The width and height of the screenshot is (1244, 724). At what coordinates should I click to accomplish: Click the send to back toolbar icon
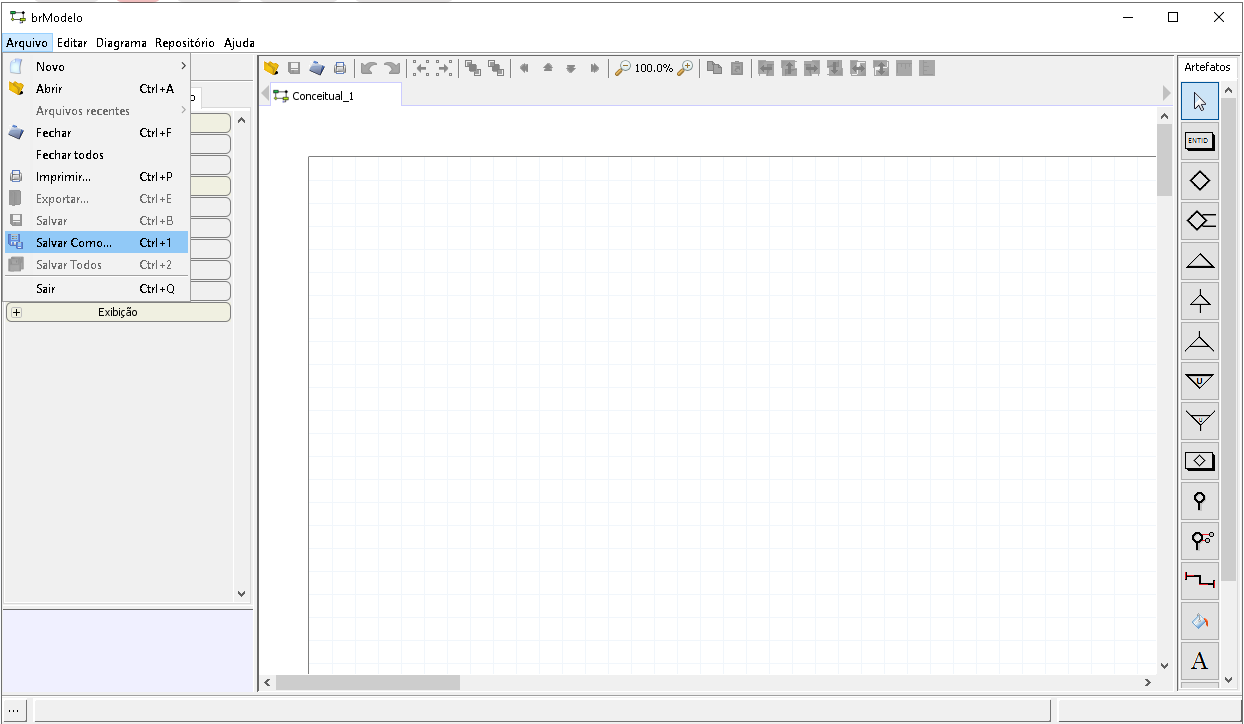coord(496,68)
